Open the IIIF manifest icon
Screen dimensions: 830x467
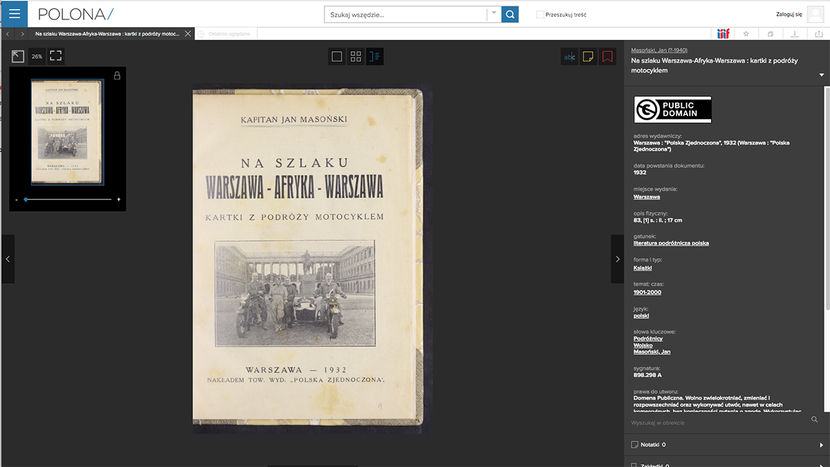coord(724,34)
